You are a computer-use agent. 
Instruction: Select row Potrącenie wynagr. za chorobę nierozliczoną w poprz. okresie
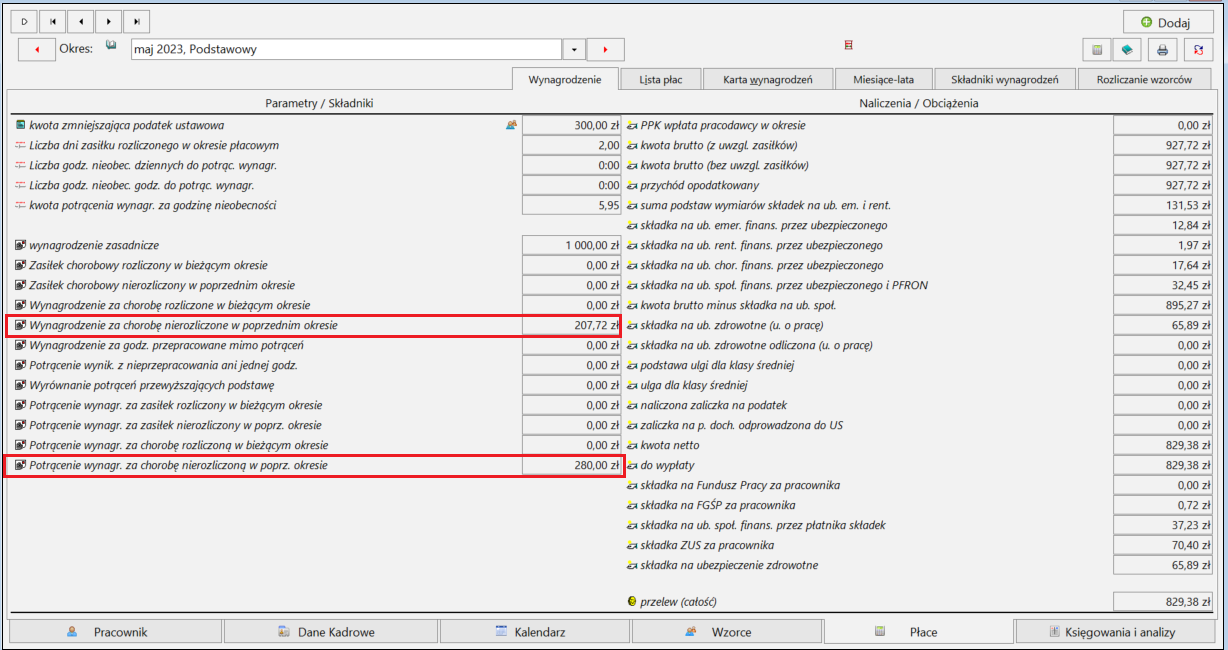(314, 465)
